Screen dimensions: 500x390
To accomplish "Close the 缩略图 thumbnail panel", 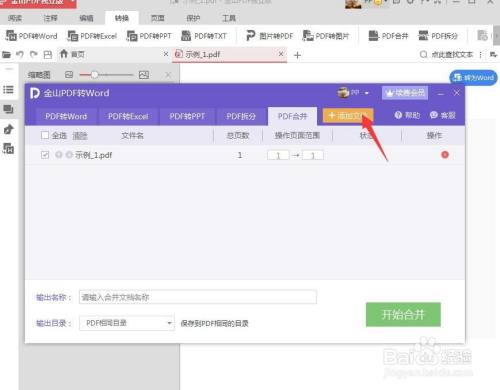I will (168, 75).
